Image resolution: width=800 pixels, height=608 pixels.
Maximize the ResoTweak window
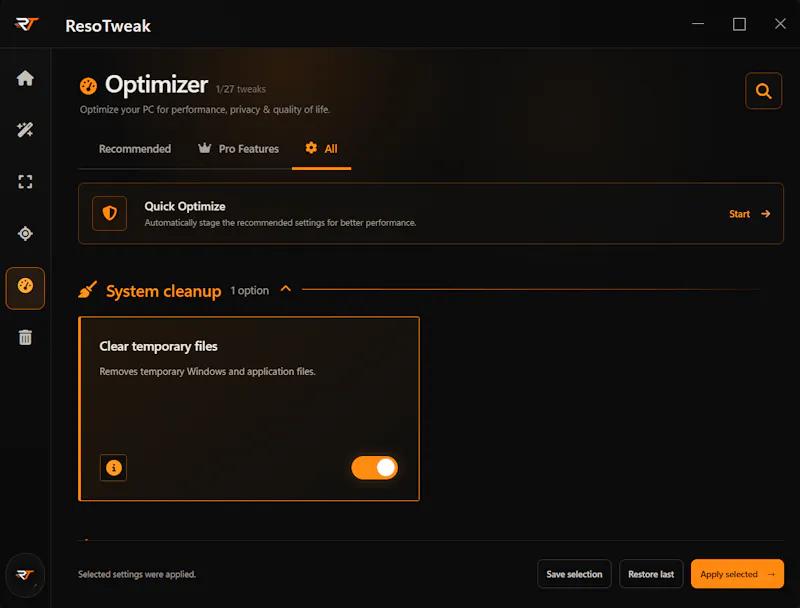tap(739, 24)
